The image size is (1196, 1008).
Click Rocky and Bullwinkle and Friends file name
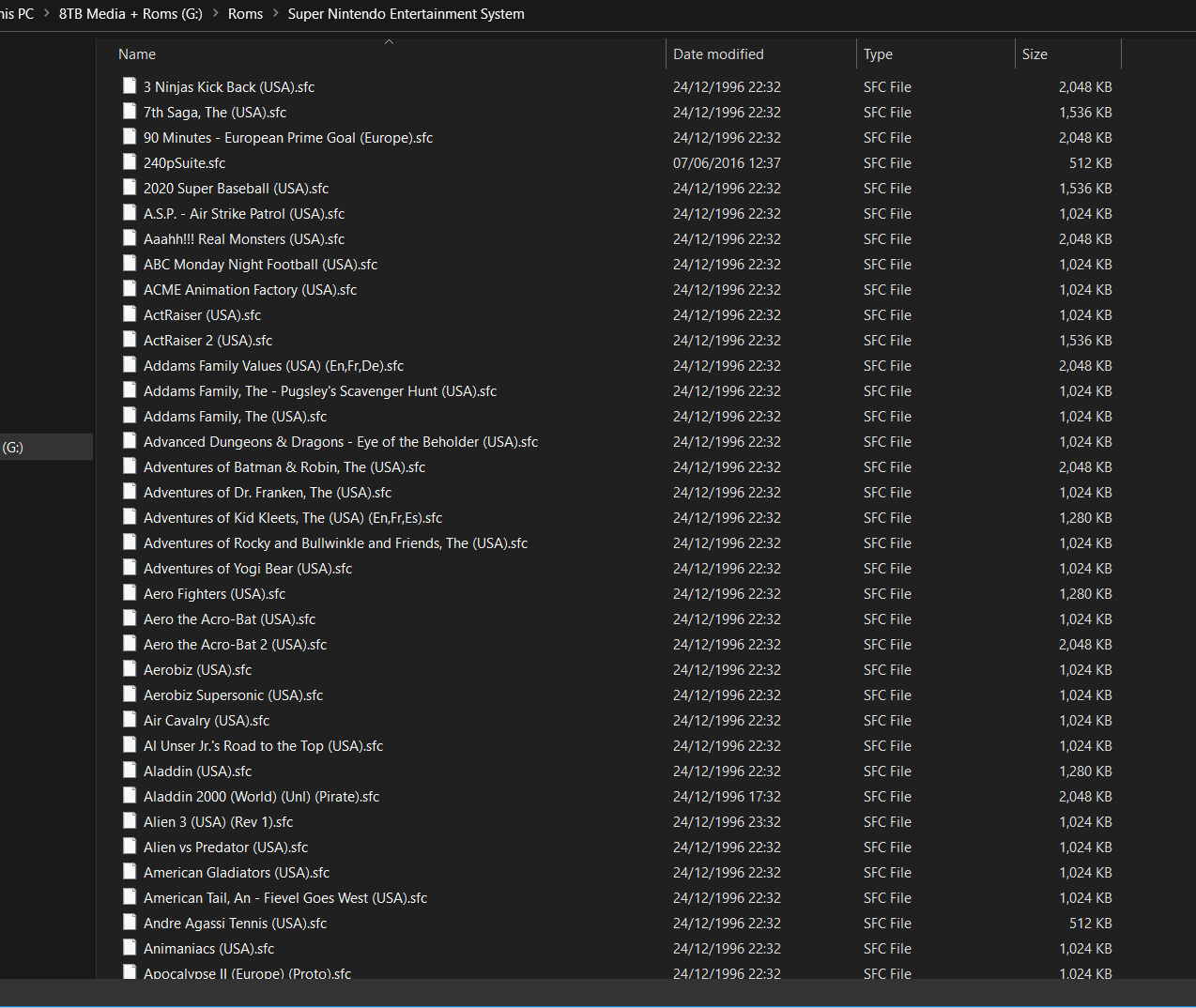(336, 542)
